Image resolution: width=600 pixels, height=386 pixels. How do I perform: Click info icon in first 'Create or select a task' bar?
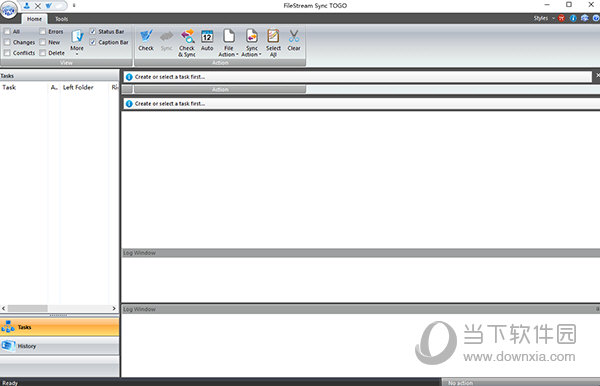[129, 77]
